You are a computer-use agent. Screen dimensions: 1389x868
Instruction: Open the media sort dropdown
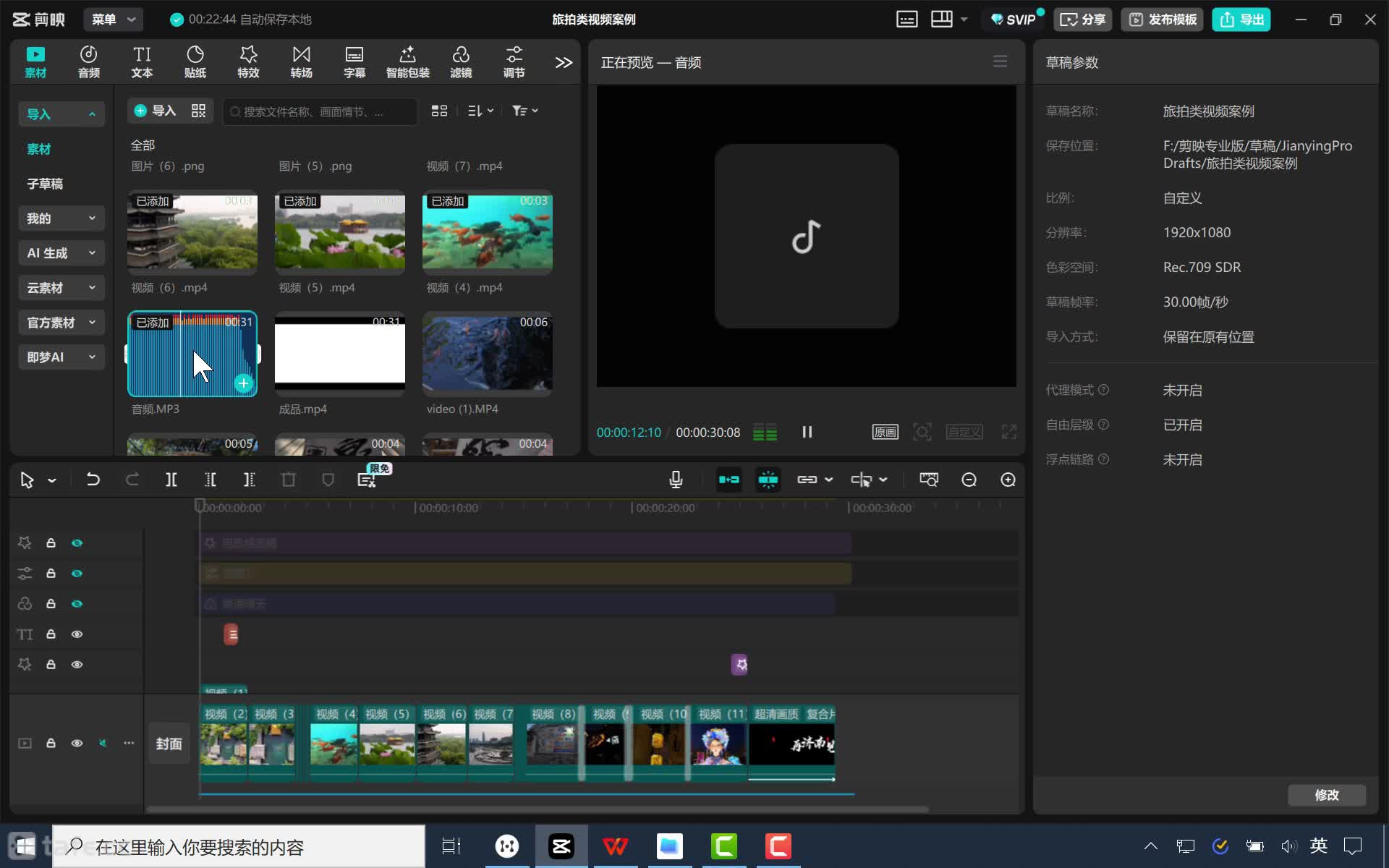(x=480, y=111)
